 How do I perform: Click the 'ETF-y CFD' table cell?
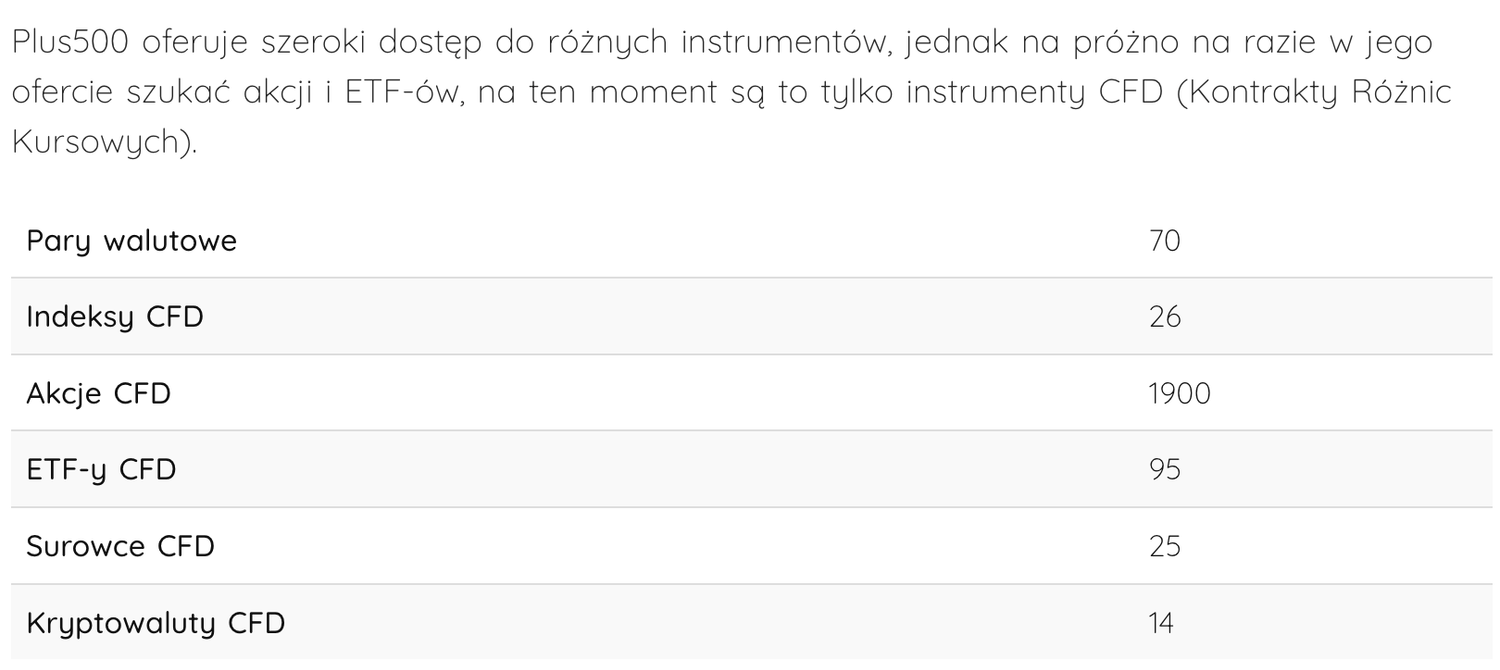(101, 470)
